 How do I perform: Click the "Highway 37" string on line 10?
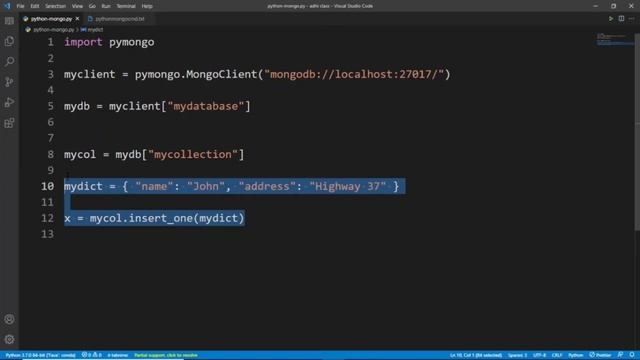(x=347, y=186)
